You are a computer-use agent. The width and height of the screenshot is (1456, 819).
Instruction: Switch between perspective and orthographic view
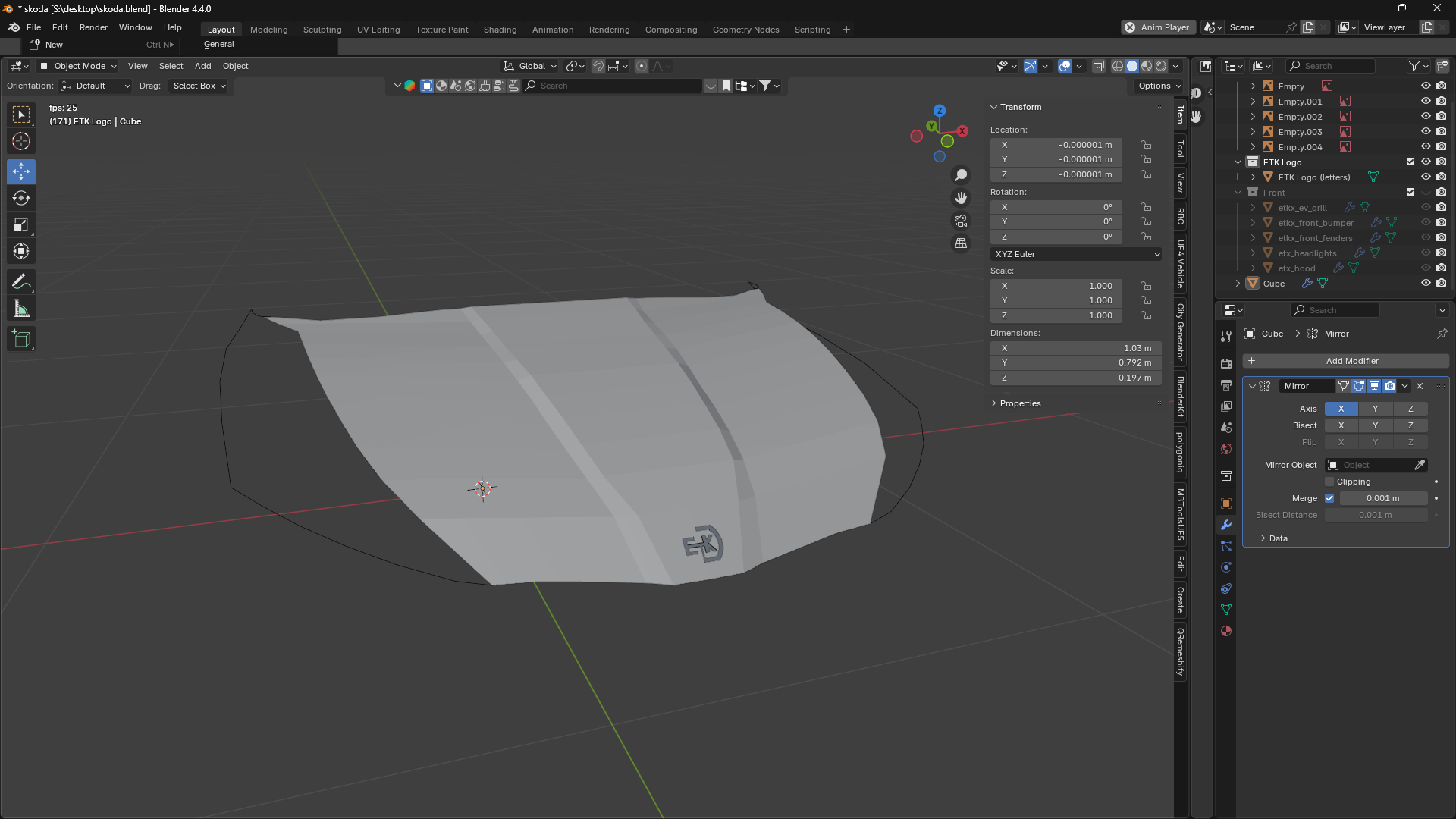tap(961, 243)
